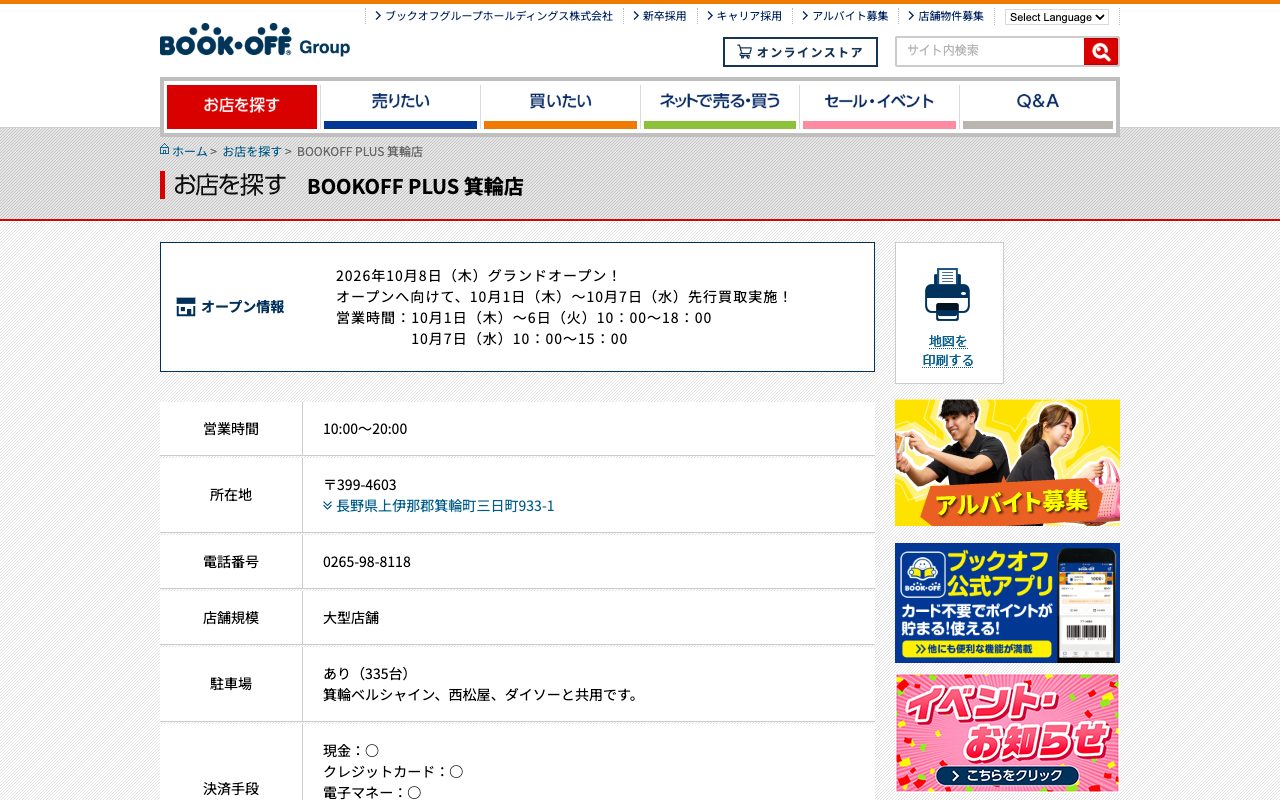Open the Select Language dropdown
1280x800 pixels.
point(1057,17)
